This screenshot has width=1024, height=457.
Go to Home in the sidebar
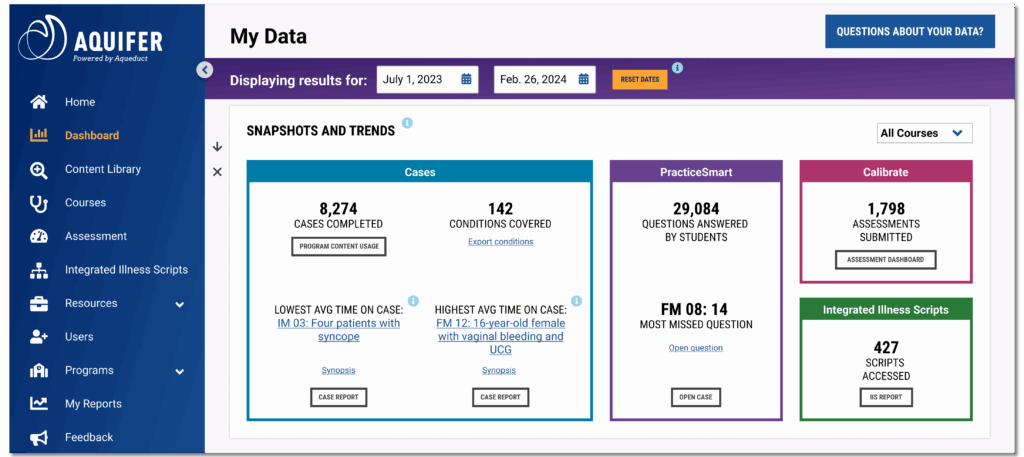80,102
